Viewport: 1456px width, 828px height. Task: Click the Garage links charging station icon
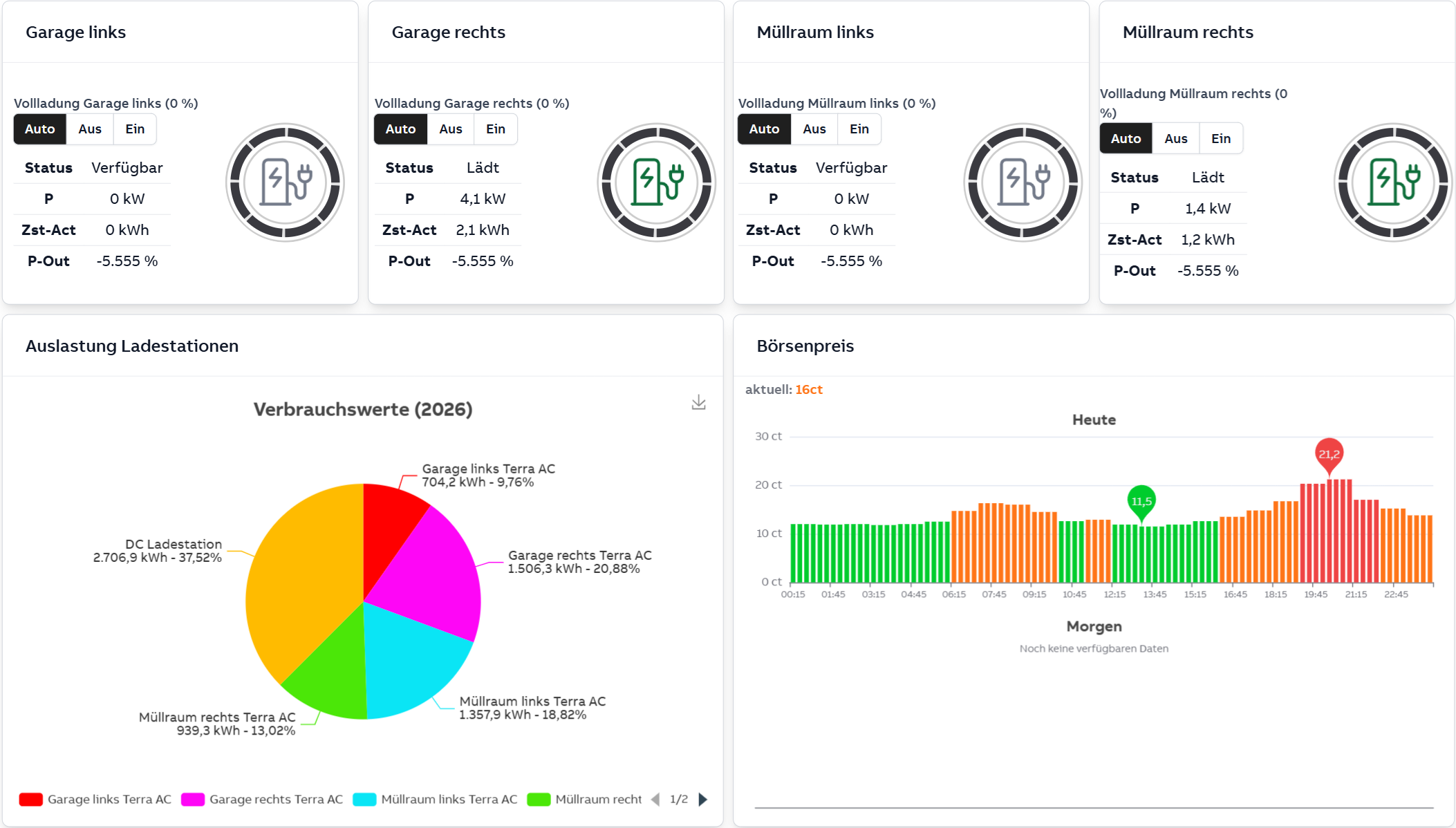[x=285, y=182]
